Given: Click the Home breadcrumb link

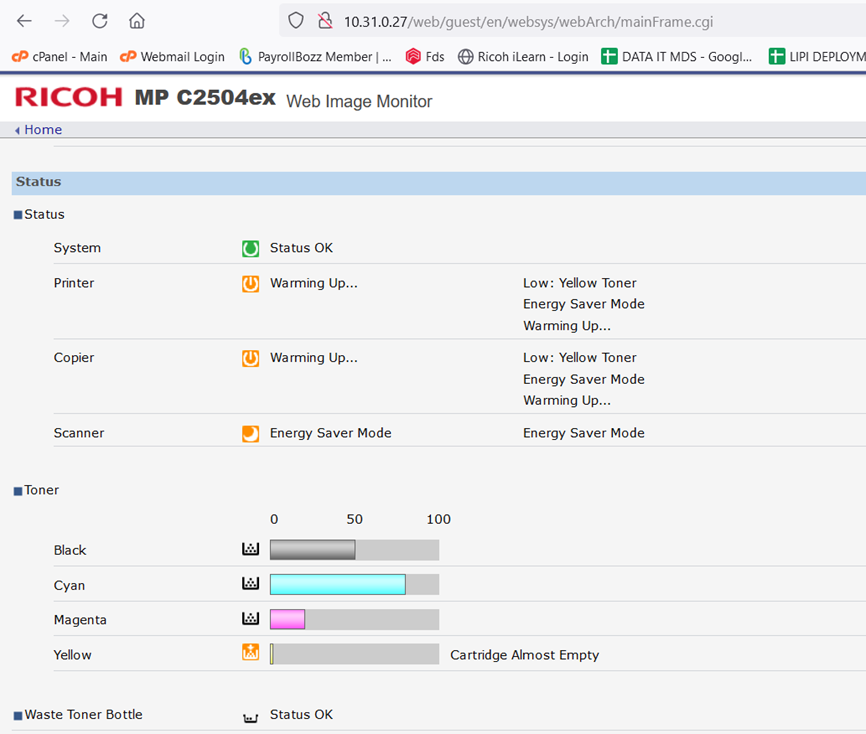Looking at the screenshot, I should [43, 130].
